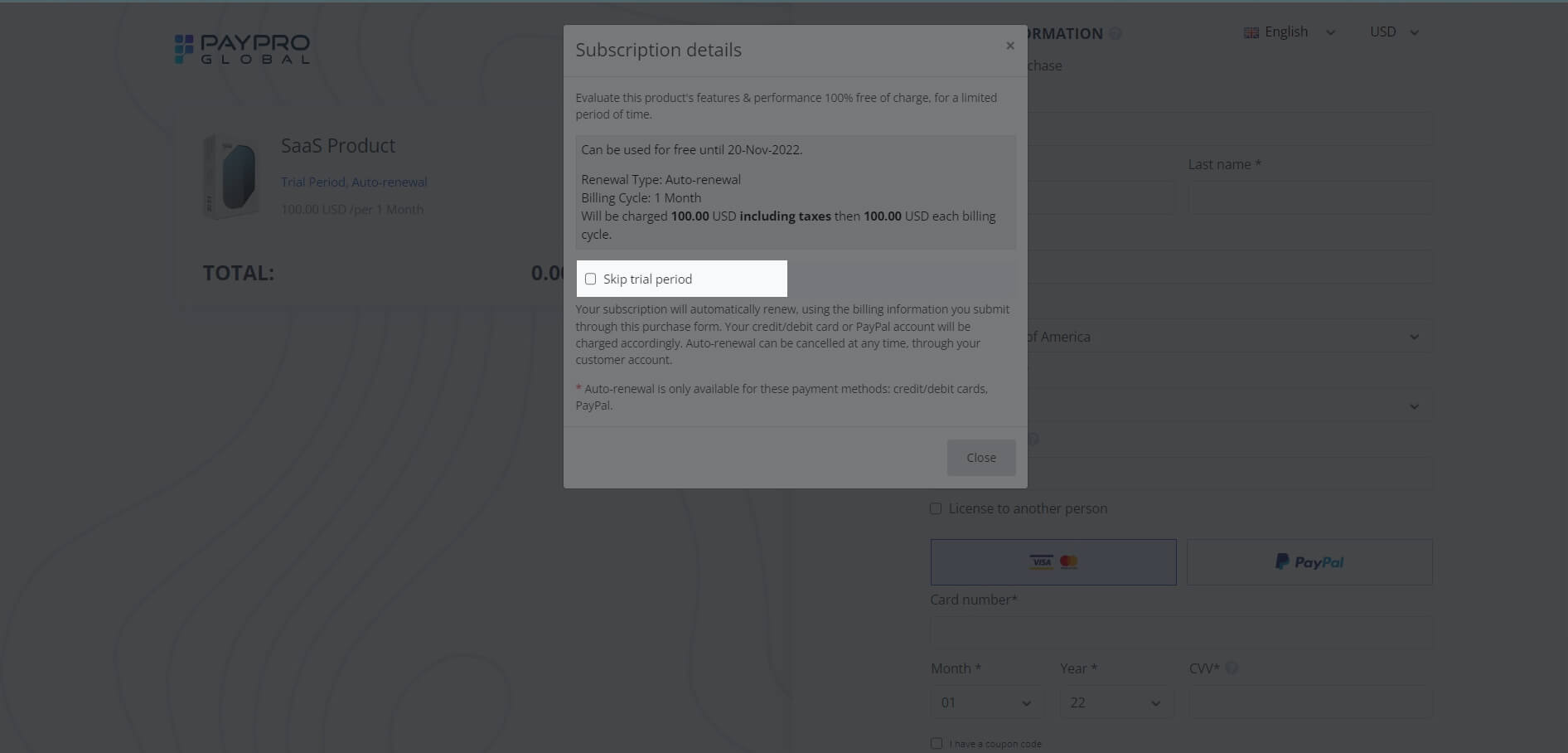Image resolution: width=1568 pixels, height=753 pixels.
Task: Open the Month dropdown showing 01
Action: [x=985, y=702]
